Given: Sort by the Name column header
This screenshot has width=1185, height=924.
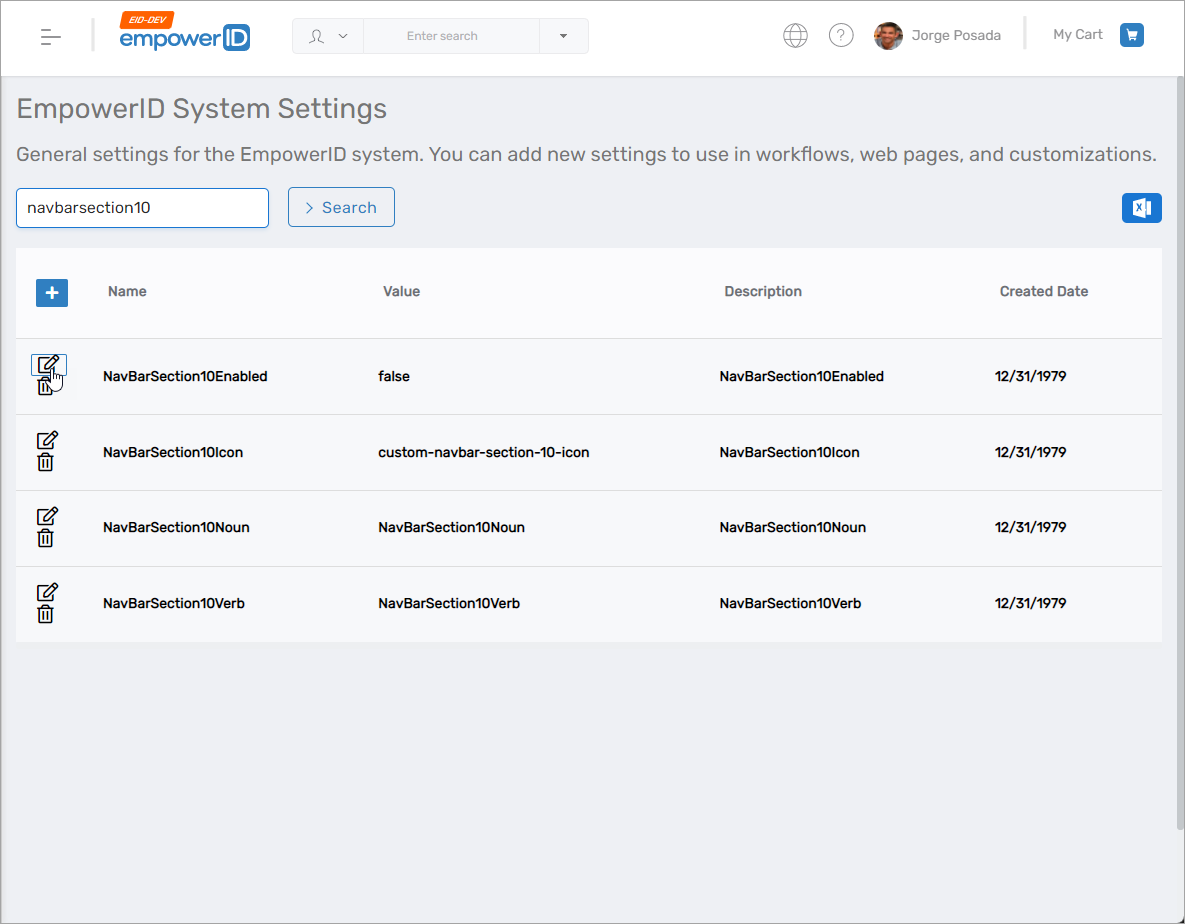Looking at the screenshot, I should coord(127,292).
